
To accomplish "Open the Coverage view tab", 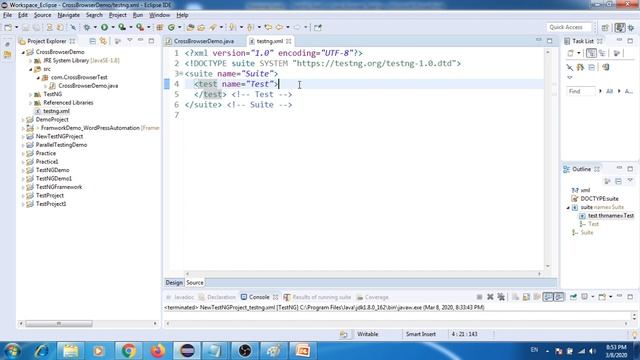I will point(372,297).
